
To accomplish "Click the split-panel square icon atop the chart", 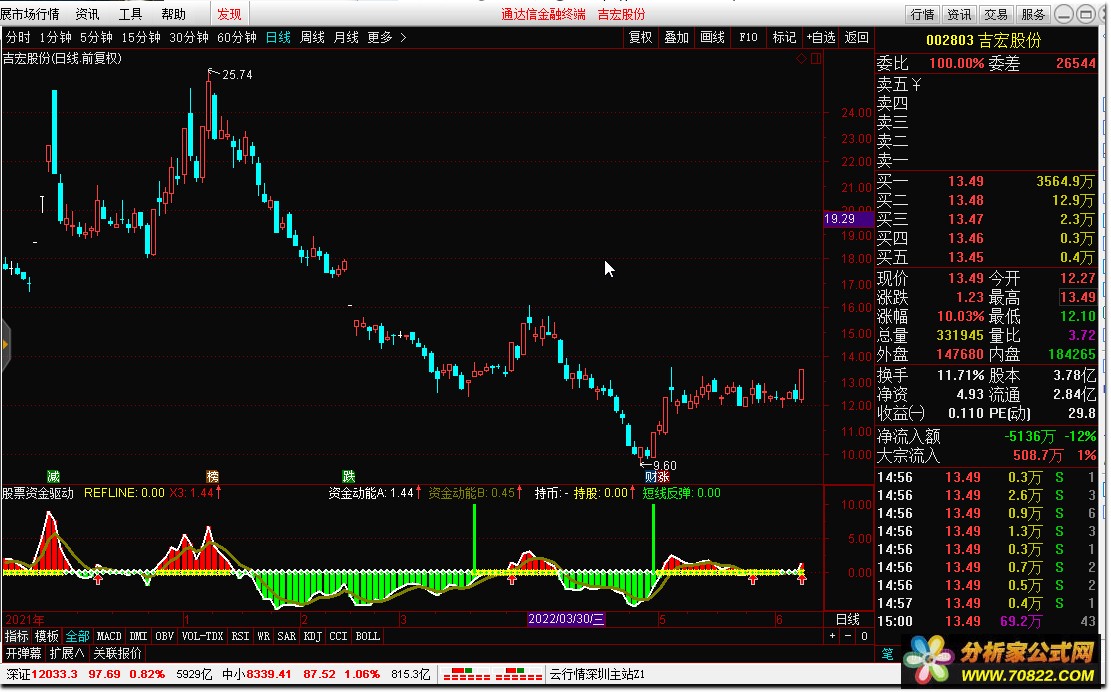I will [x=816, y=59].
